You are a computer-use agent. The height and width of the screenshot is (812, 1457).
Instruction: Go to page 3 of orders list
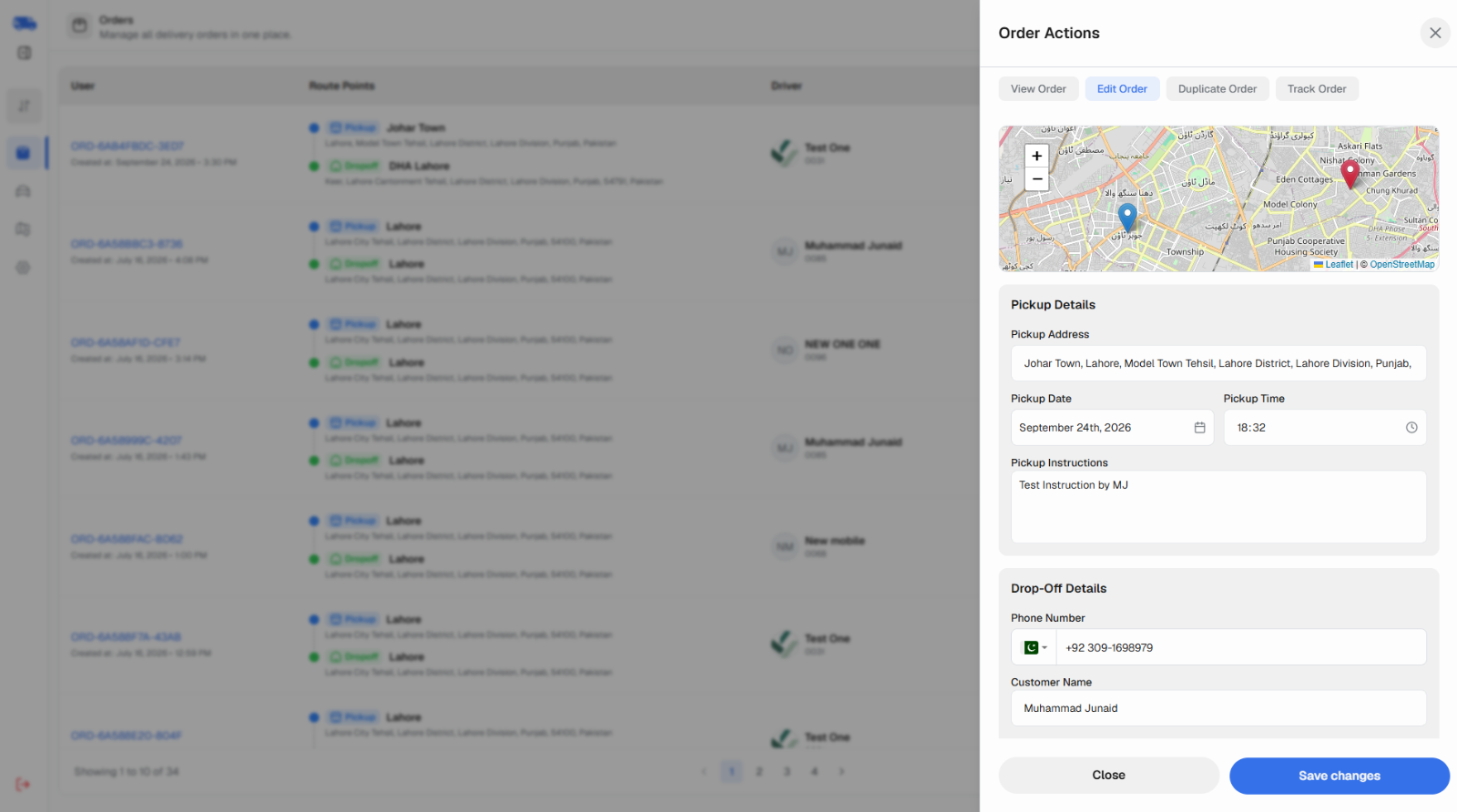click(x=787, y=772)
